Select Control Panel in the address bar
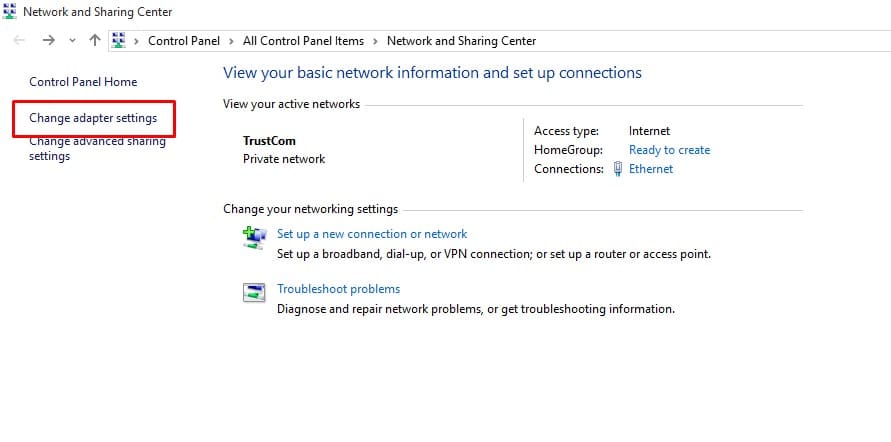This screenshot has width=891, height=442. (x=185, y=41)
